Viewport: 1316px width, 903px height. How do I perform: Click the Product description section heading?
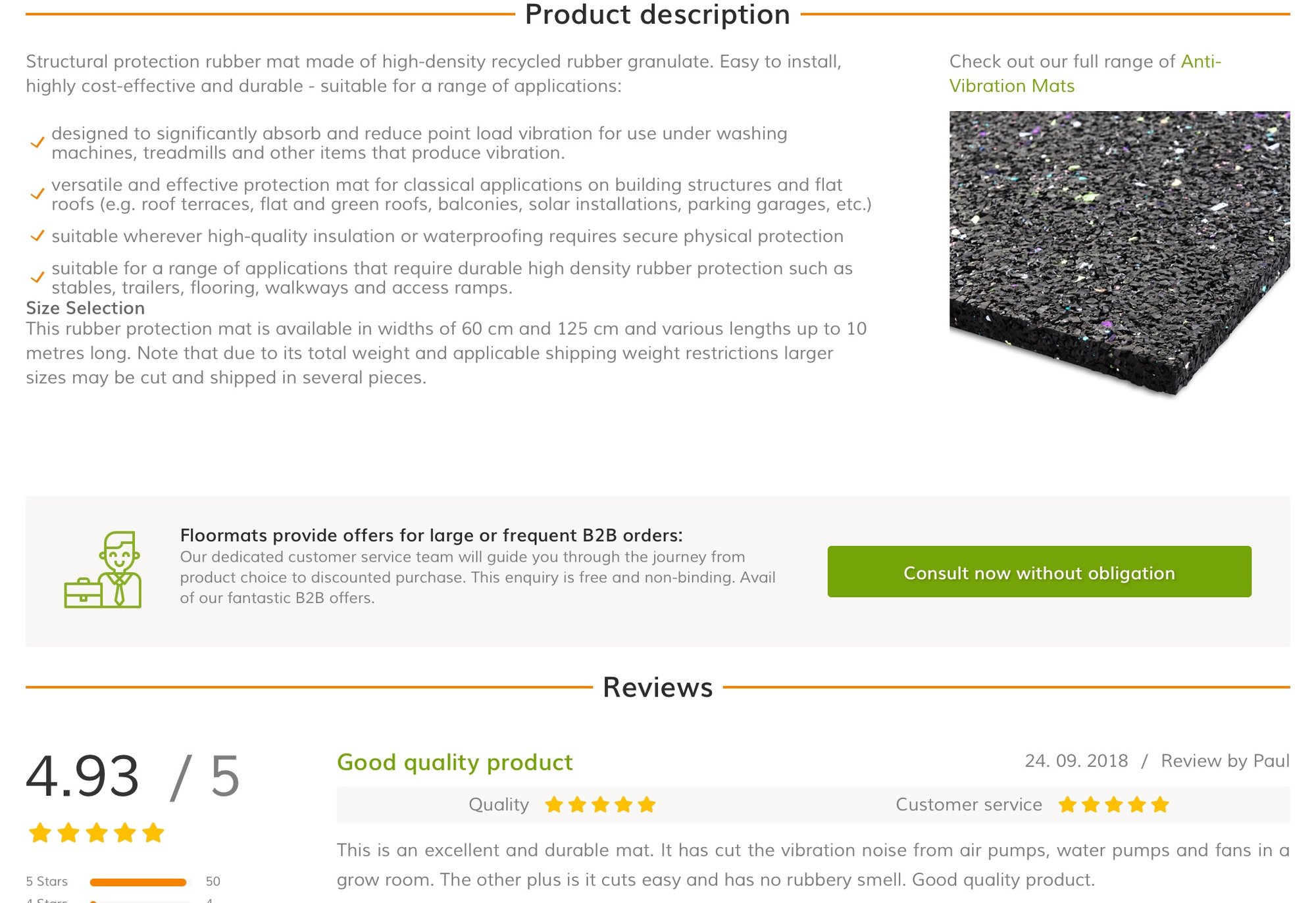point(657,14)
